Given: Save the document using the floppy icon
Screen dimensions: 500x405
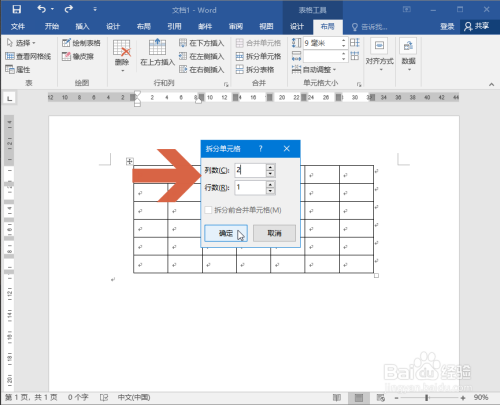Looking at the screenshot, I should click(x=17, y=9).
